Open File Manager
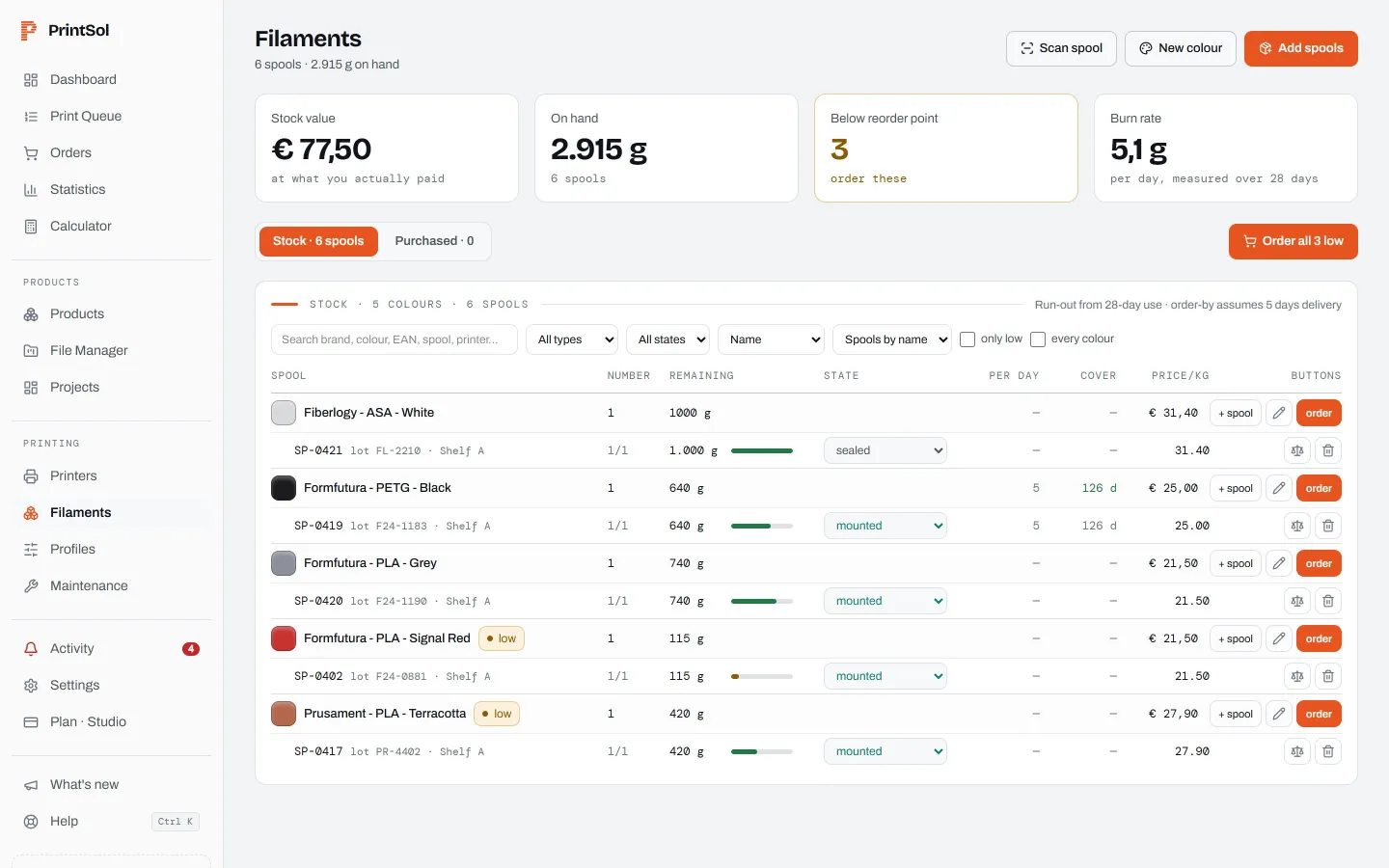This screenshot has height=868, width=1389. pos(112,351)
